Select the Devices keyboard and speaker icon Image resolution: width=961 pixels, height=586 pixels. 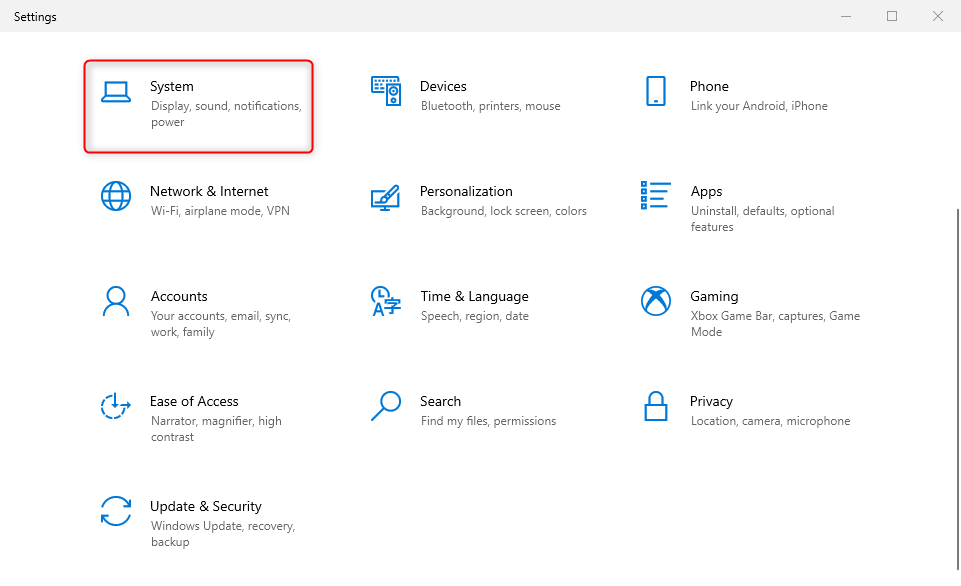pos(386,91)
